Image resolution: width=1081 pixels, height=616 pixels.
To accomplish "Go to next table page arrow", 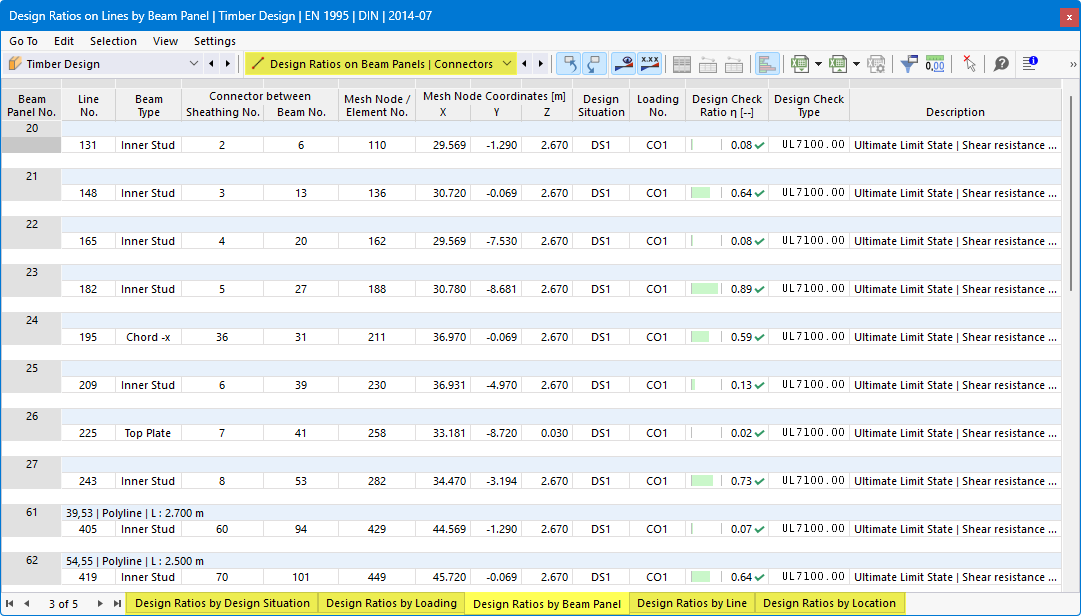I will click(100, 604).
